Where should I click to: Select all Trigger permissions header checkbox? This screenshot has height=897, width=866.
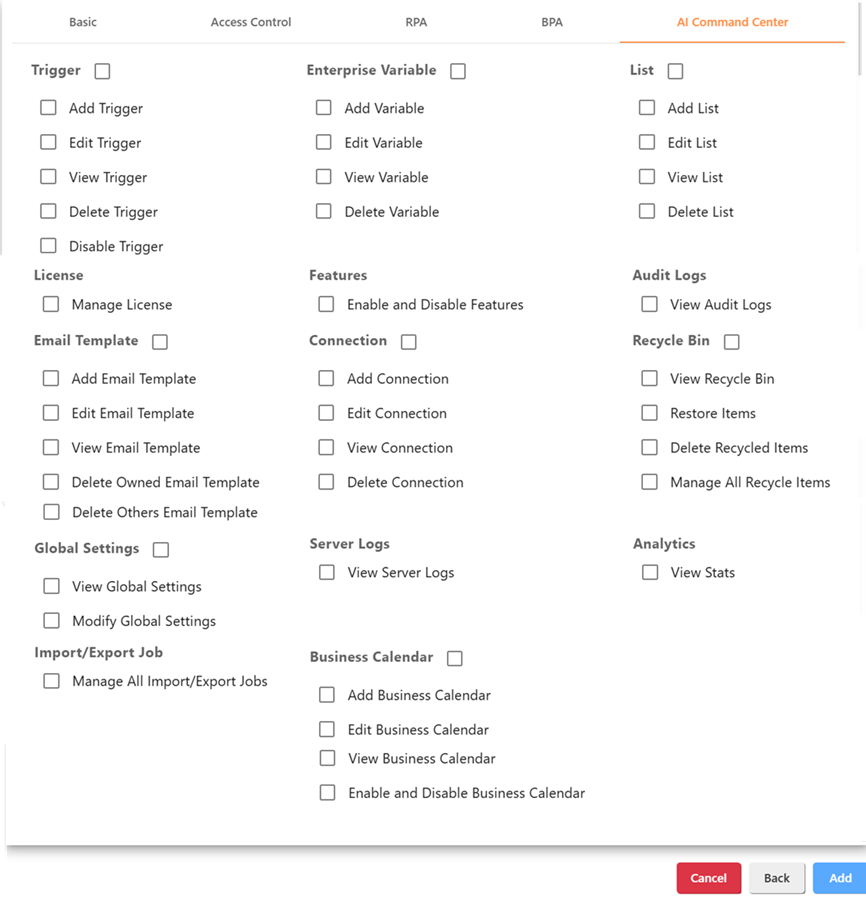(102, 71)
